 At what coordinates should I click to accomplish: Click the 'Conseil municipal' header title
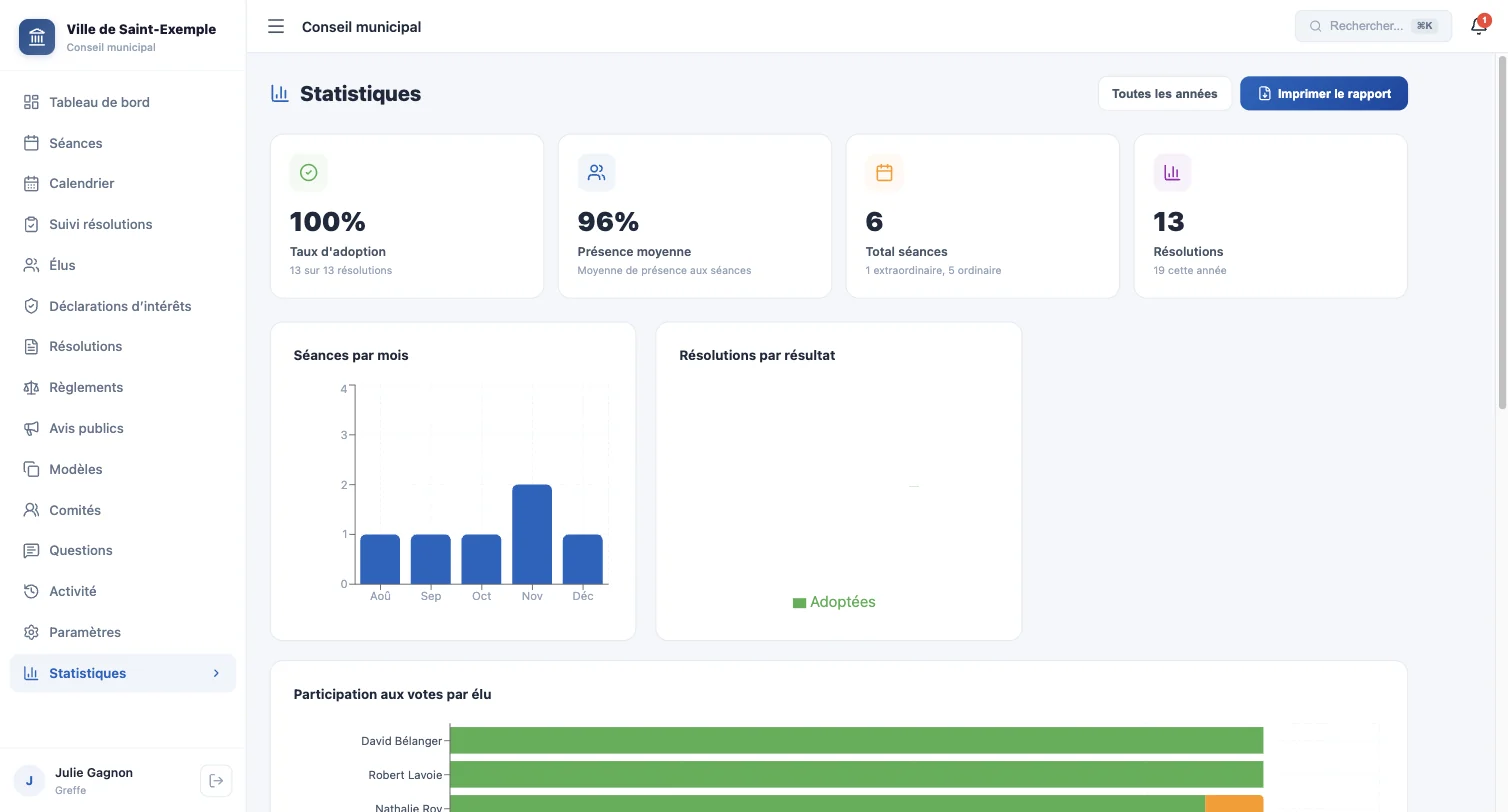tap(361, 27)
